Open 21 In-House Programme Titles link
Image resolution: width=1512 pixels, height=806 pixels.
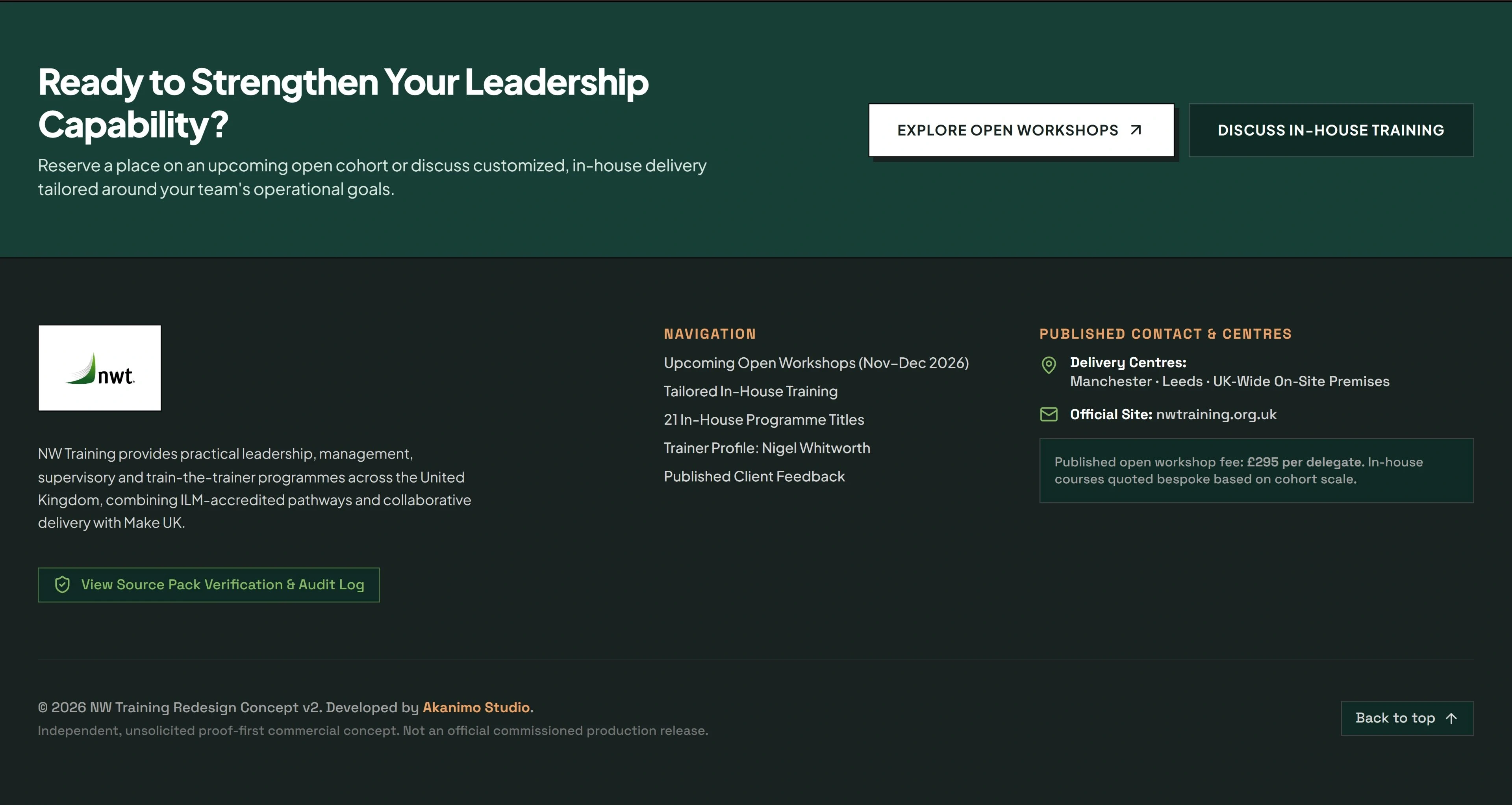[x=763, y=420]
